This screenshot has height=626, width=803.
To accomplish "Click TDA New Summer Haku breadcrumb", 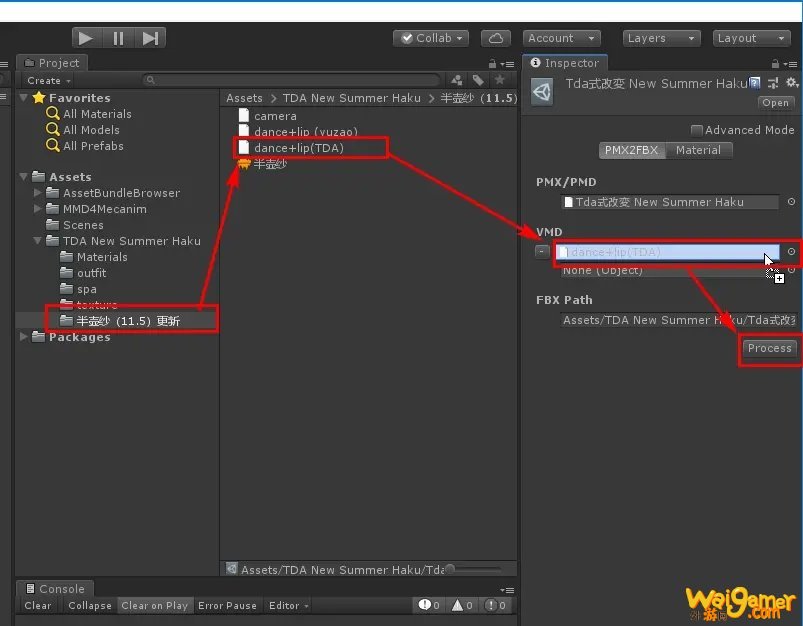I will [351, 98].
